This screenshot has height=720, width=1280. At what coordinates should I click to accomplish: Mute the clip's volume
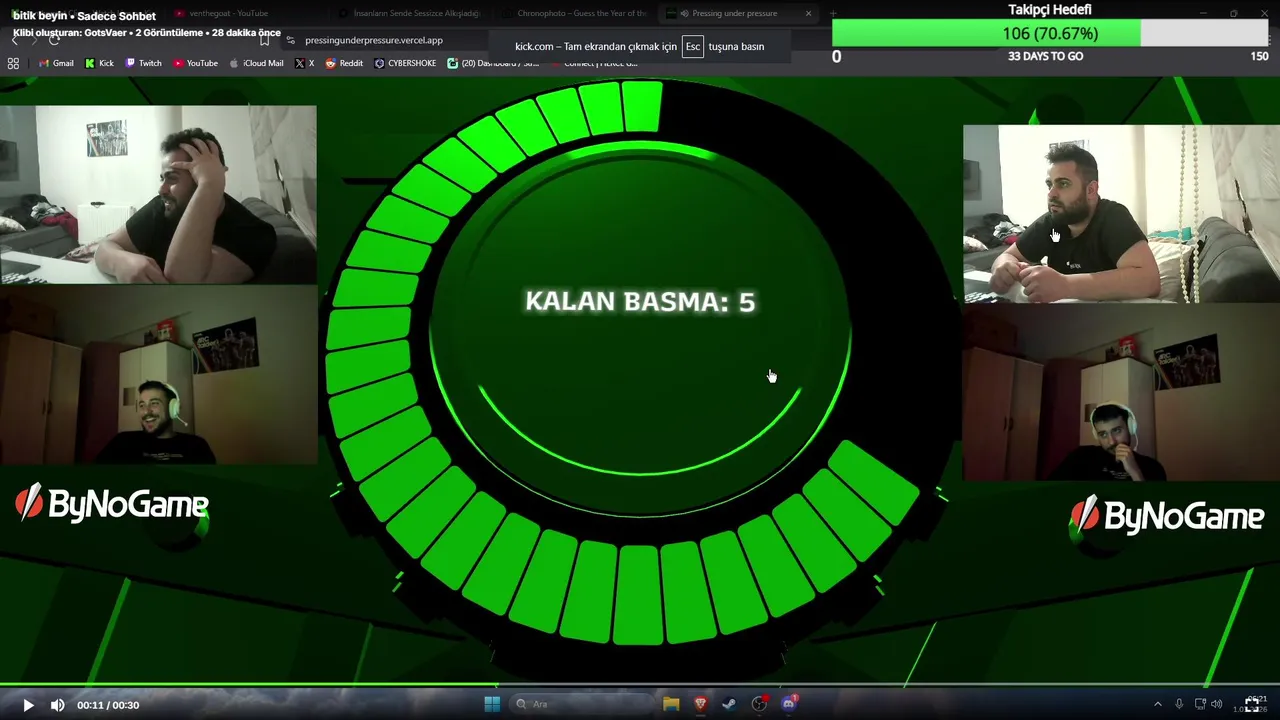coord(58,705)
